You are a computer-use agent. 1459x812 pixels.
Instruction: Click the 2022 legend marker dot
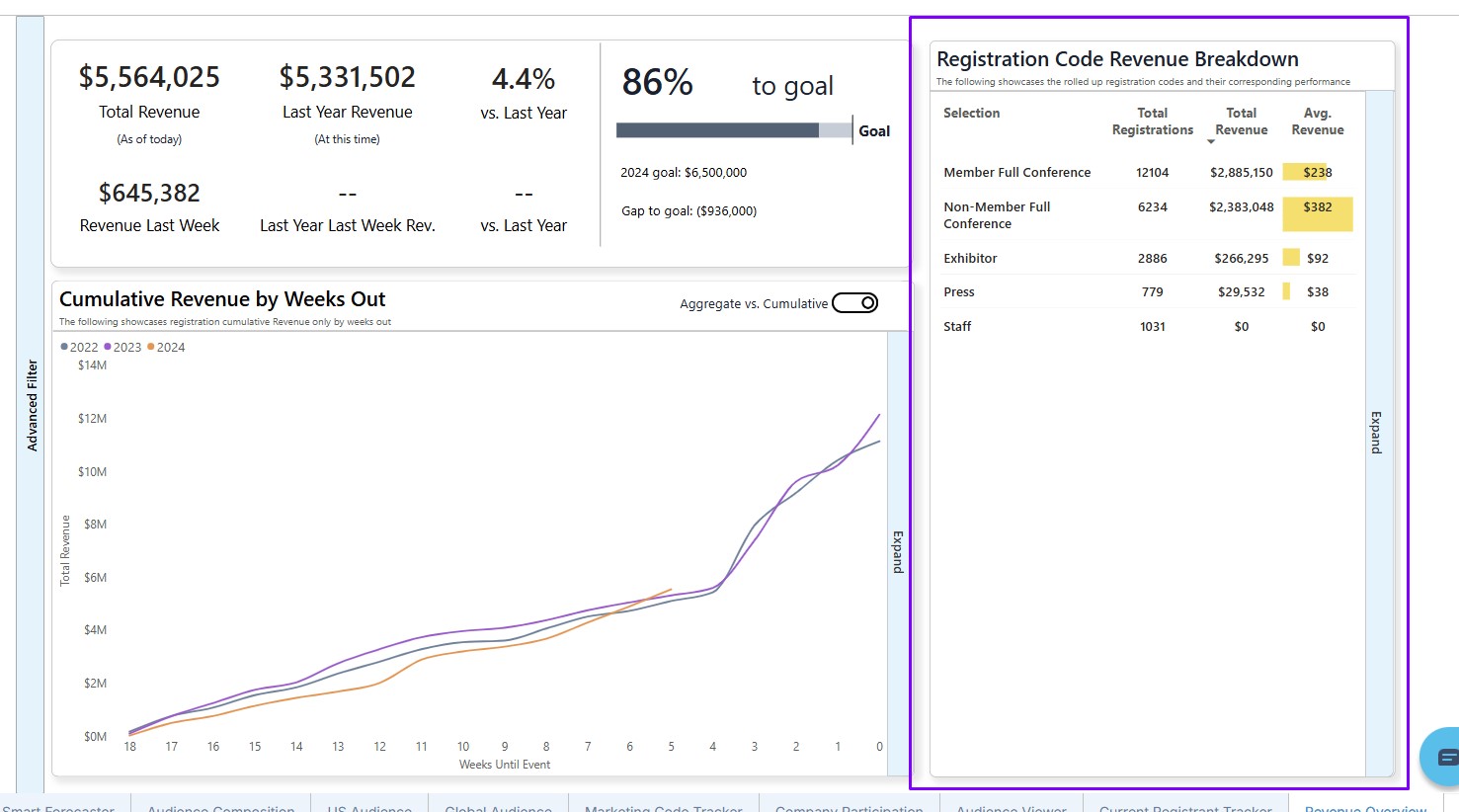64,347
